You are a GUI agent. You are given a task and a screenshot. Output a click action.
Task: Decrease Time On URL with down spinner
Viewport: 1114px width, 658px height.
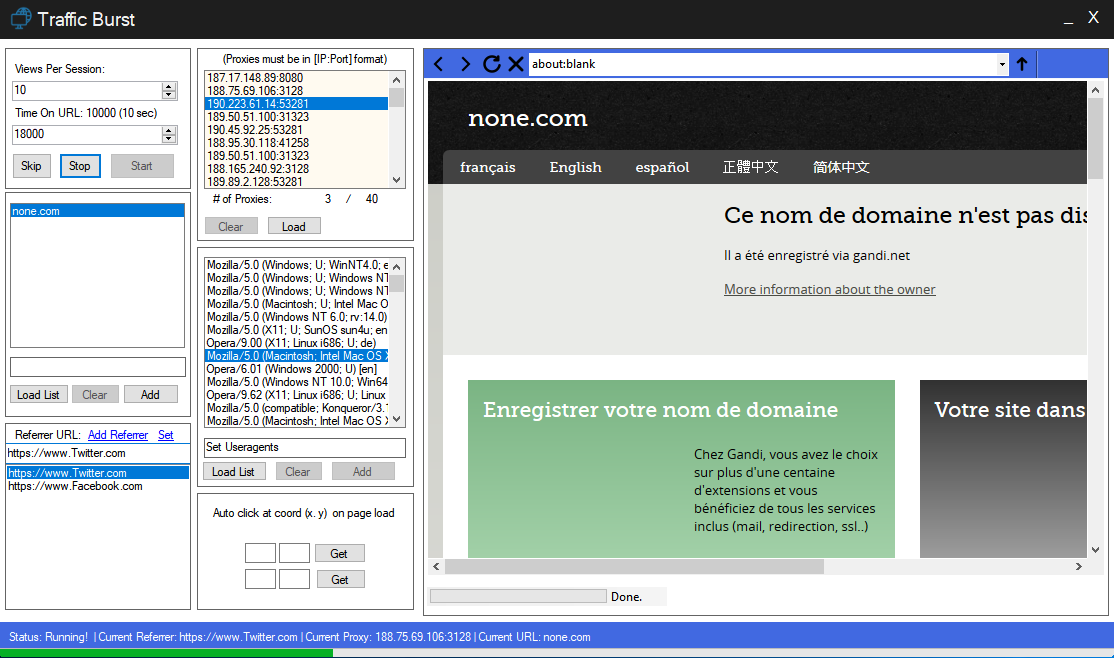tap(169, 139)
